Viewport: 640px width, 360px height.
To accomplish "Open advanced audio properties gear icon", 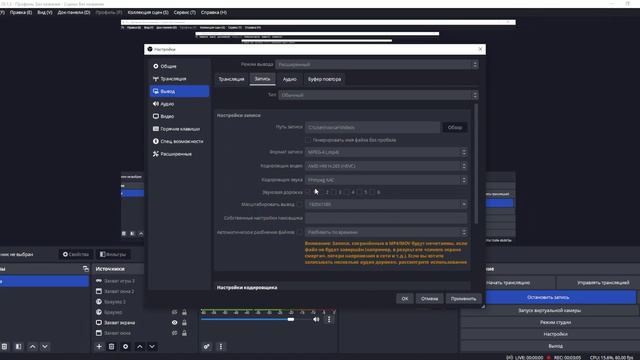I will [x=207, y=347].
